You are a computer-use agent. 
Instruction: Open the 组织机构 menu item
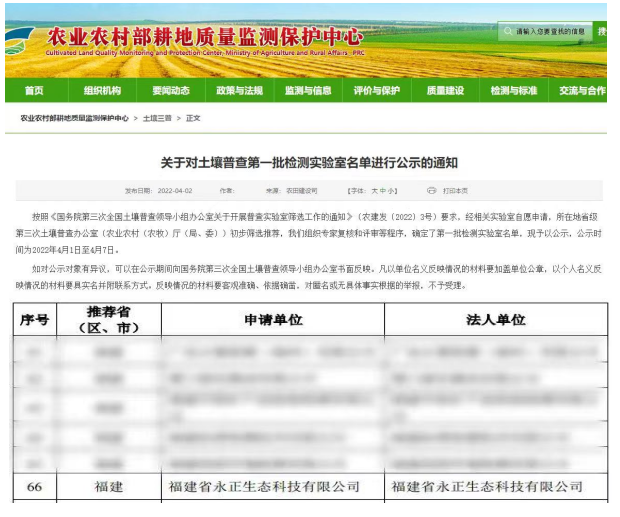(102, 91)
